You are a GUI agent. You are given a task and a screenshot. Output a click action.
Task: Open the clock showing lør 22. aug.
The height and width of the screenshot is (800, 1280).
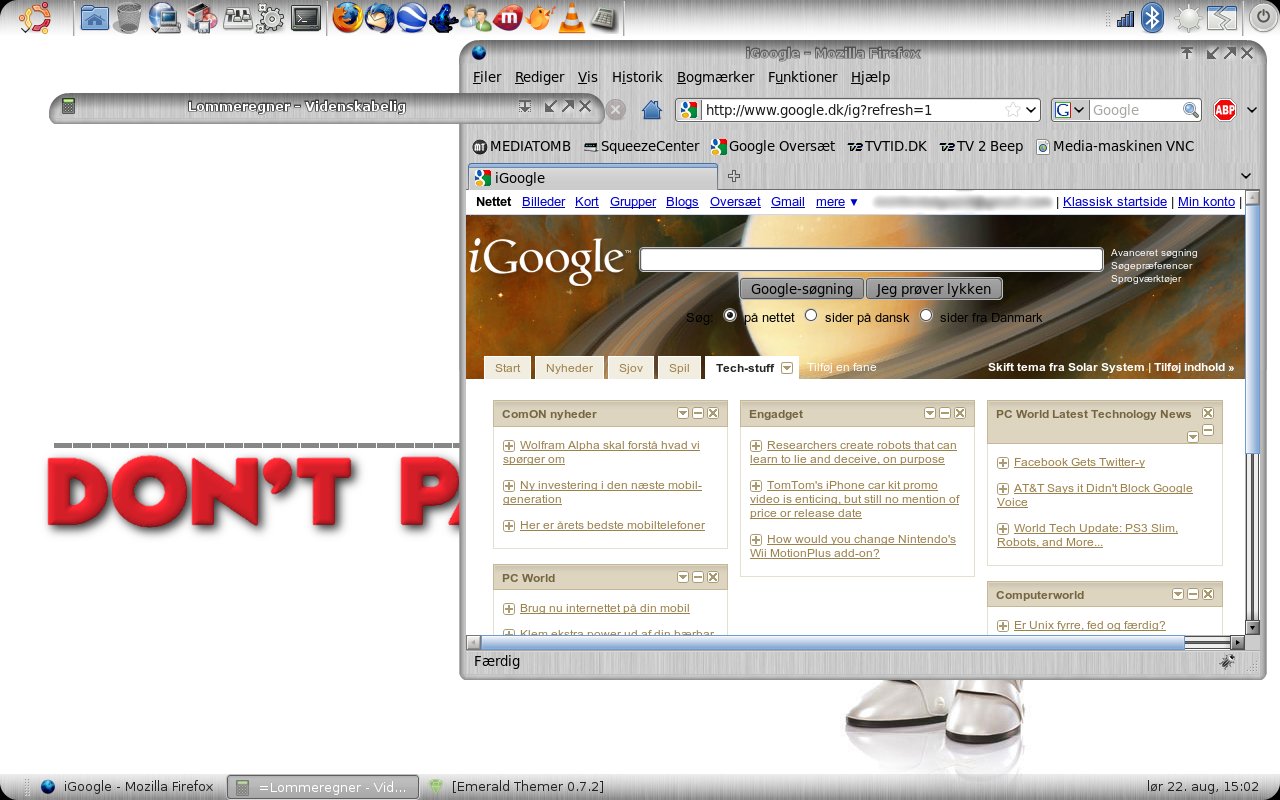1204,787
